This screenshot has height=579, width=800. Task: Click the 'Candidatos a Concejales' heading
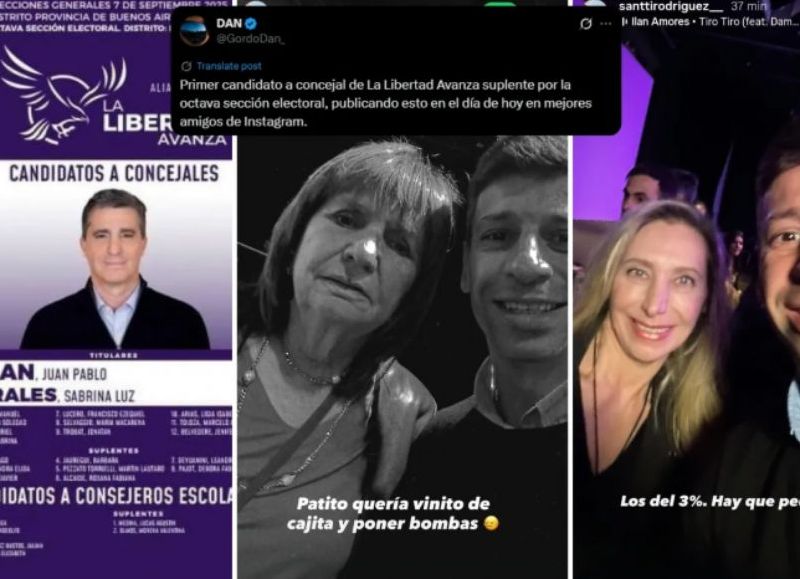114,173
